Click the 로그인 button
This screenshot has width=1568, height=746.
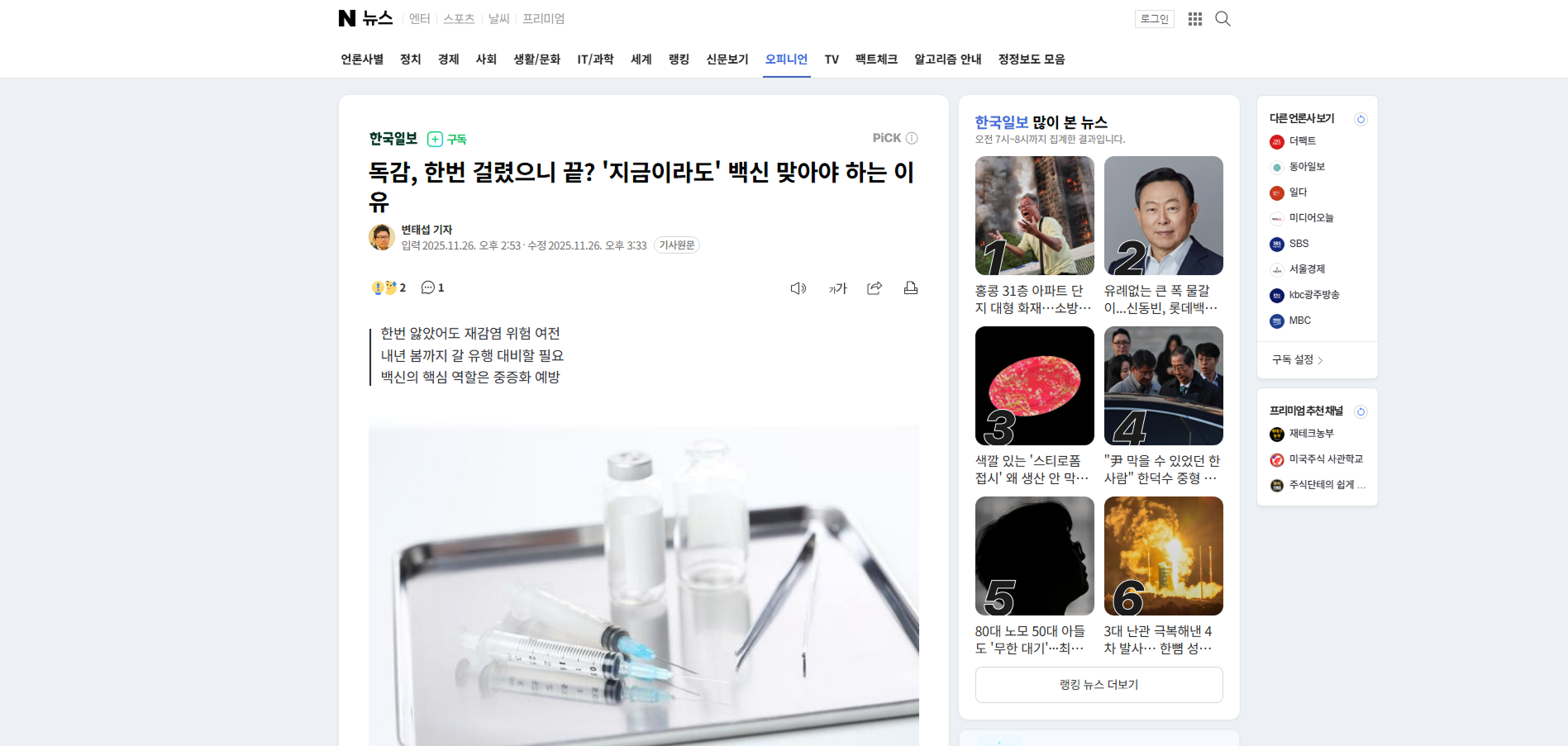[x=1155, y=19]
